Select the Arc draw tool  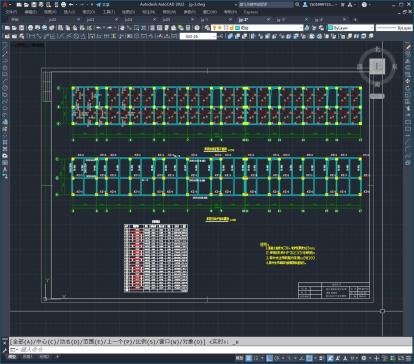click(x=5, y=81)
